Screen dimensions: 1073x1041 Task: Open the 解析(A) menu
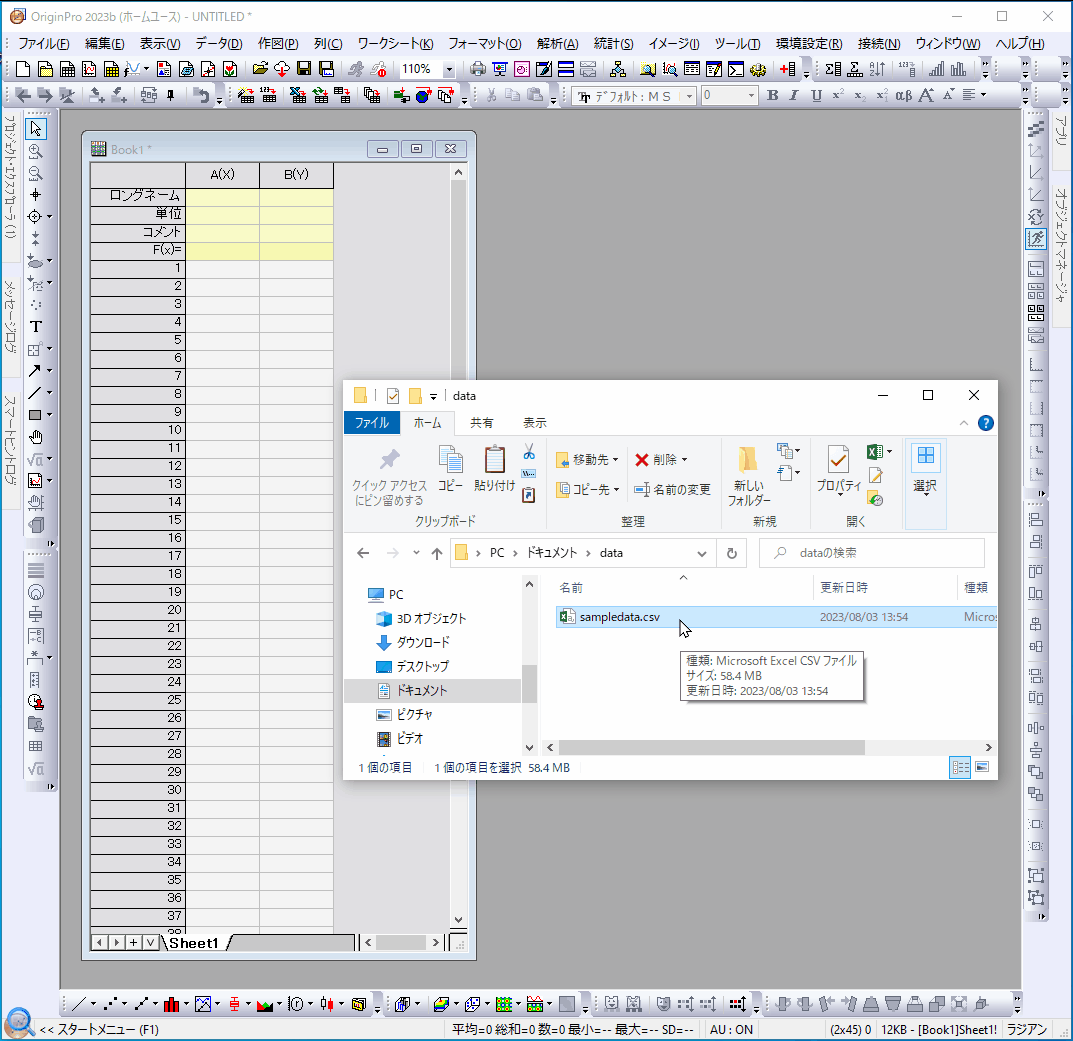tap(557, 44)
